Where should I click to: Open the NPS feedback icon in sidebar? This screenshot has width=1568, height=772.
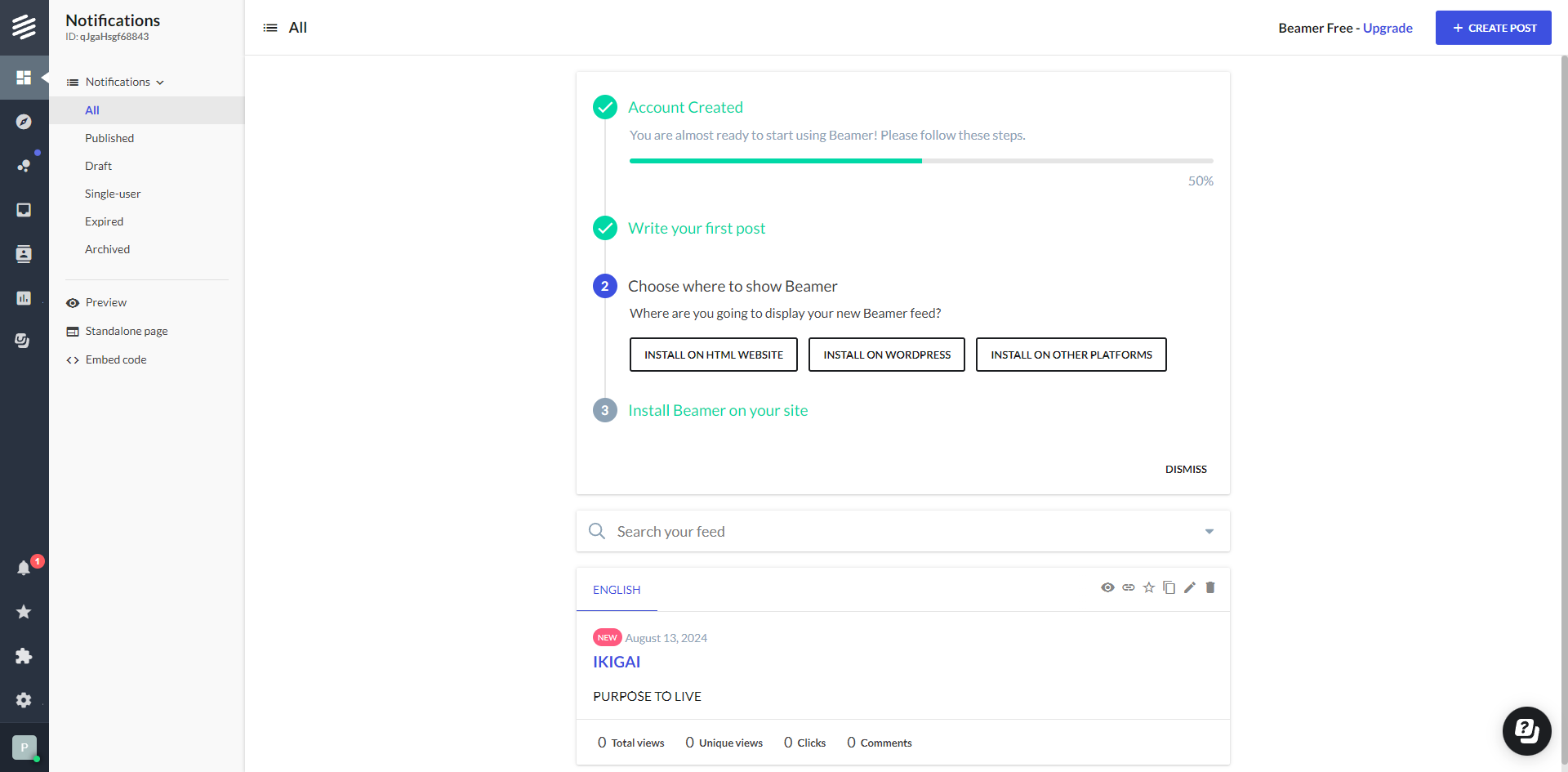point(24,341)
